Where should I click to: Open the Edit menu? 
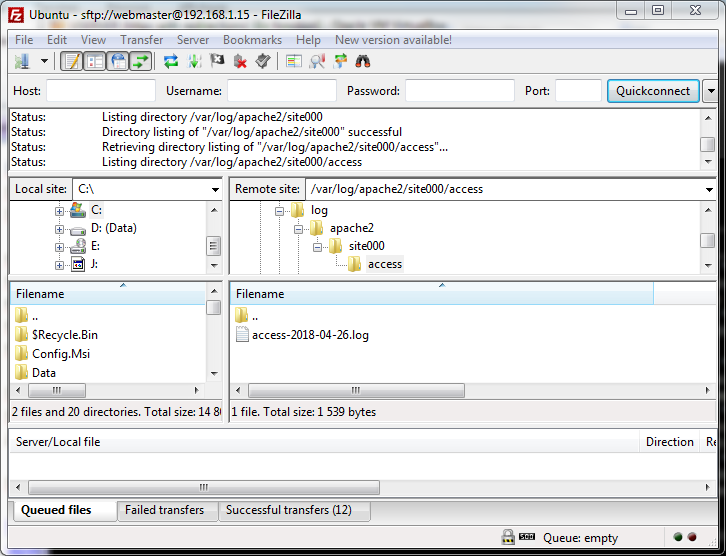click(x=56, y=40)
